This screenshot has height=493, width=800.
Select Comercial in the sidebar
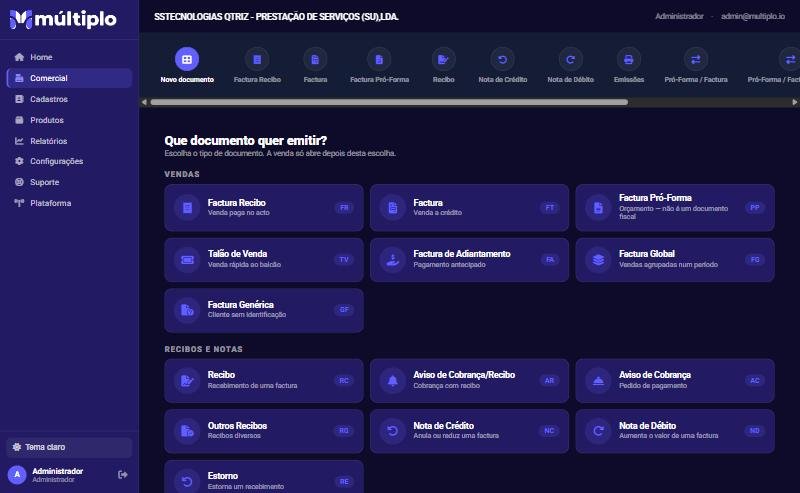[x=69, y=78]
